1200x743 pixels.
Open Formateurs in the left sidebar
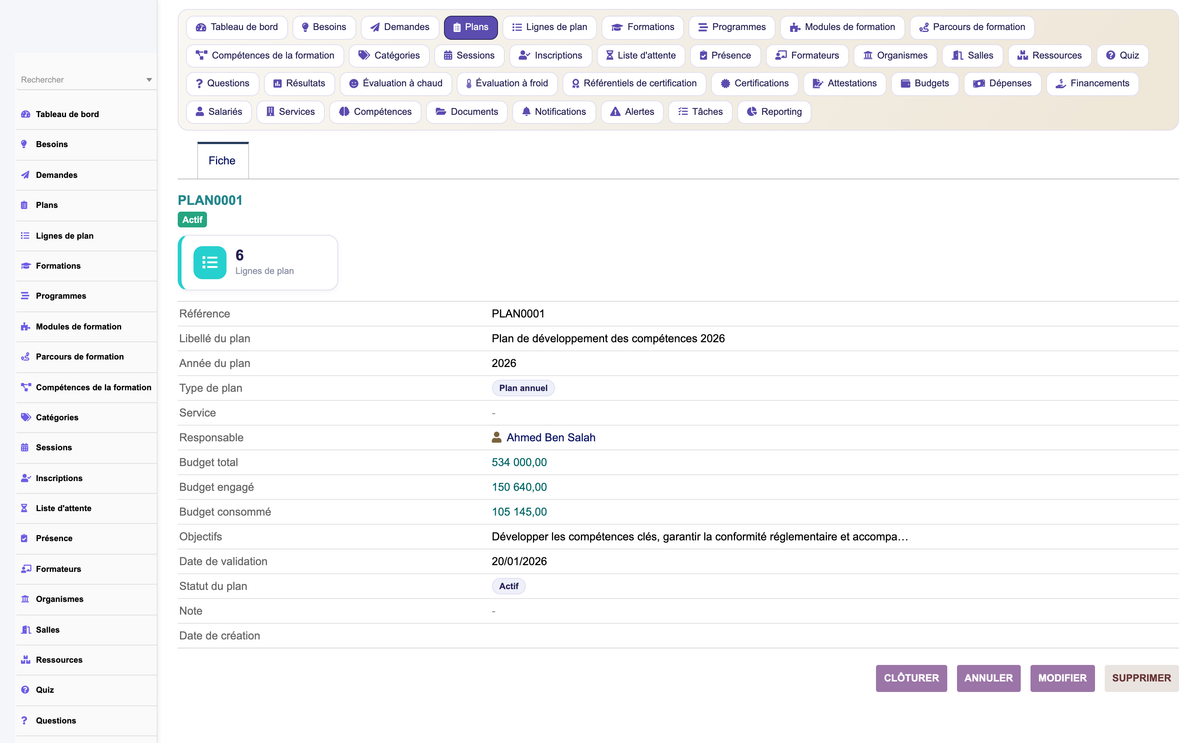coord(85,569)
